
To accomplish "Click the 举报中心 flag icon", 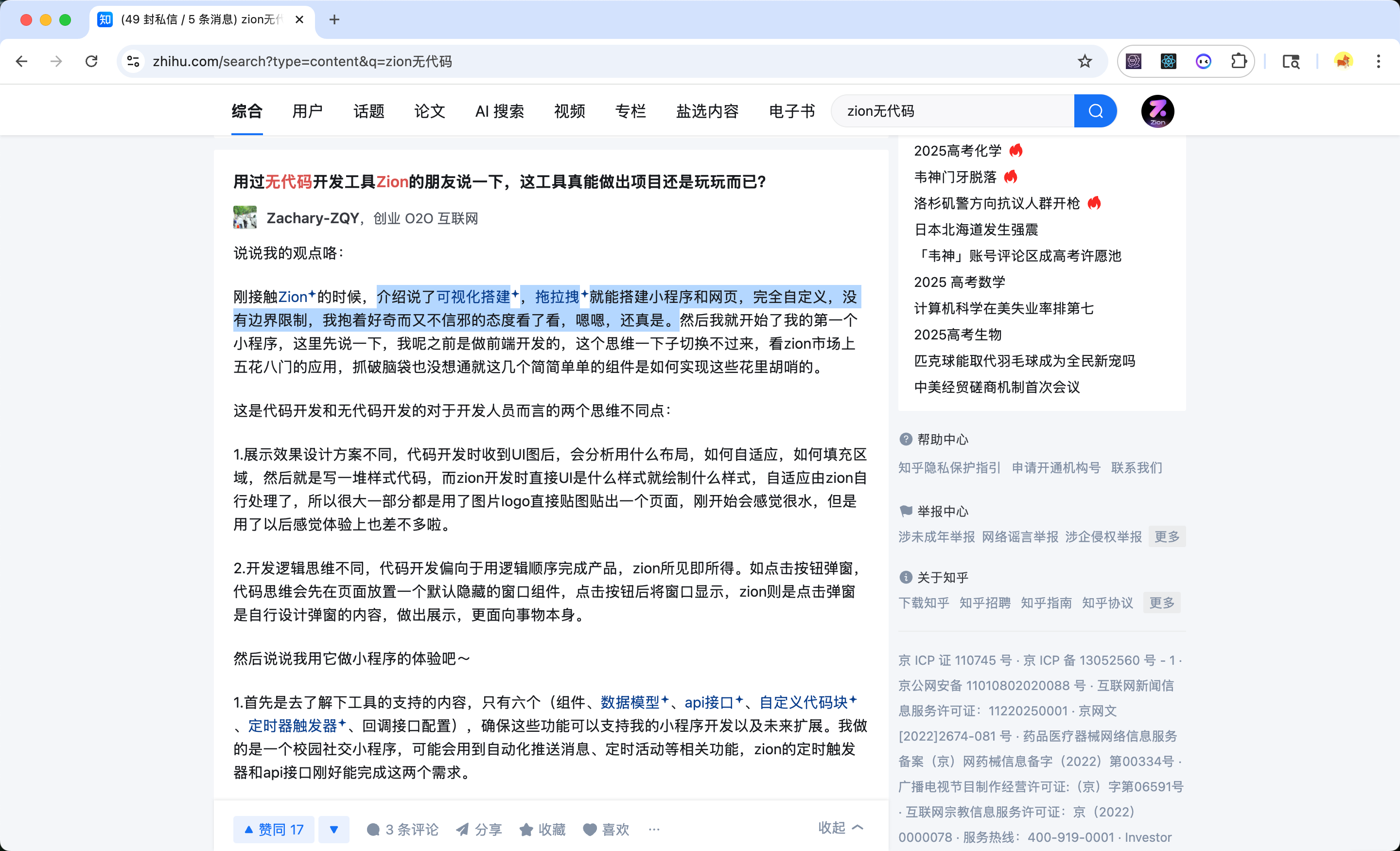I will pos(906,511).
